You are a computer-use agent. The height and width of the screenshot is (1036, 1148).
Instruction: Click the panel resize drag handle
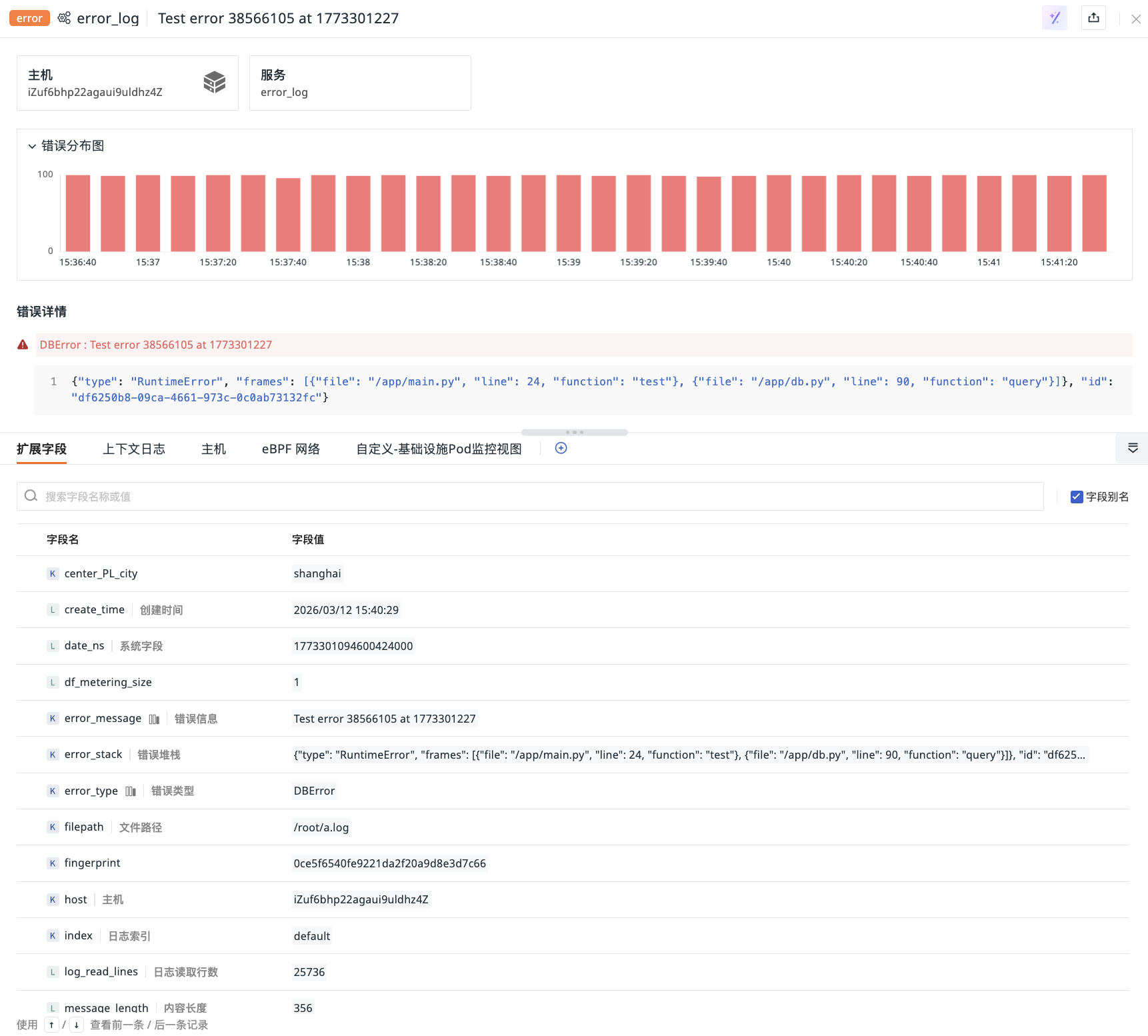(x=575, y=432)
